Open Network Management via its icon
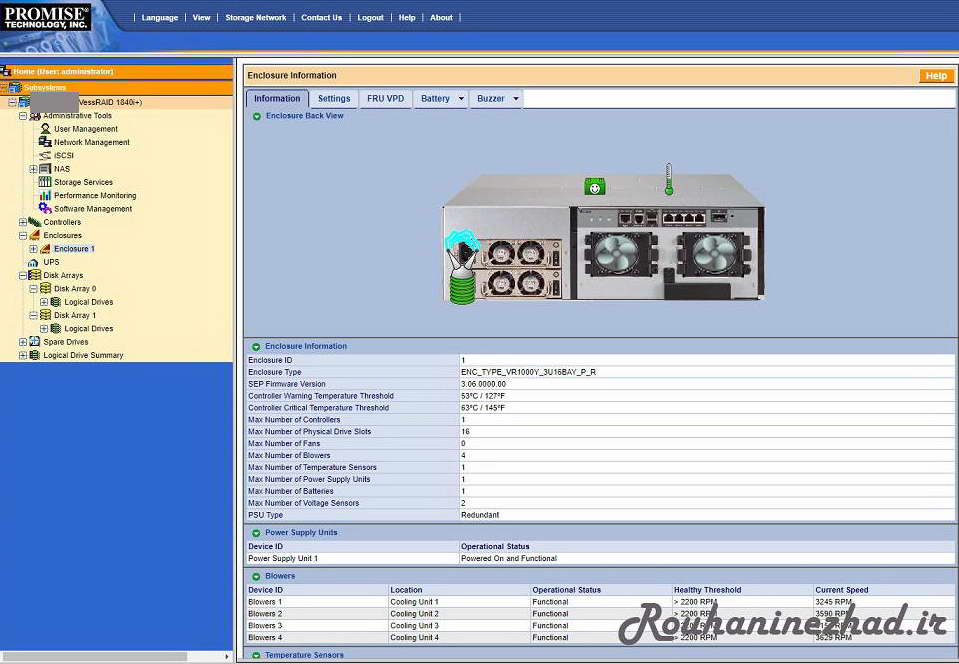 (45, 142)
